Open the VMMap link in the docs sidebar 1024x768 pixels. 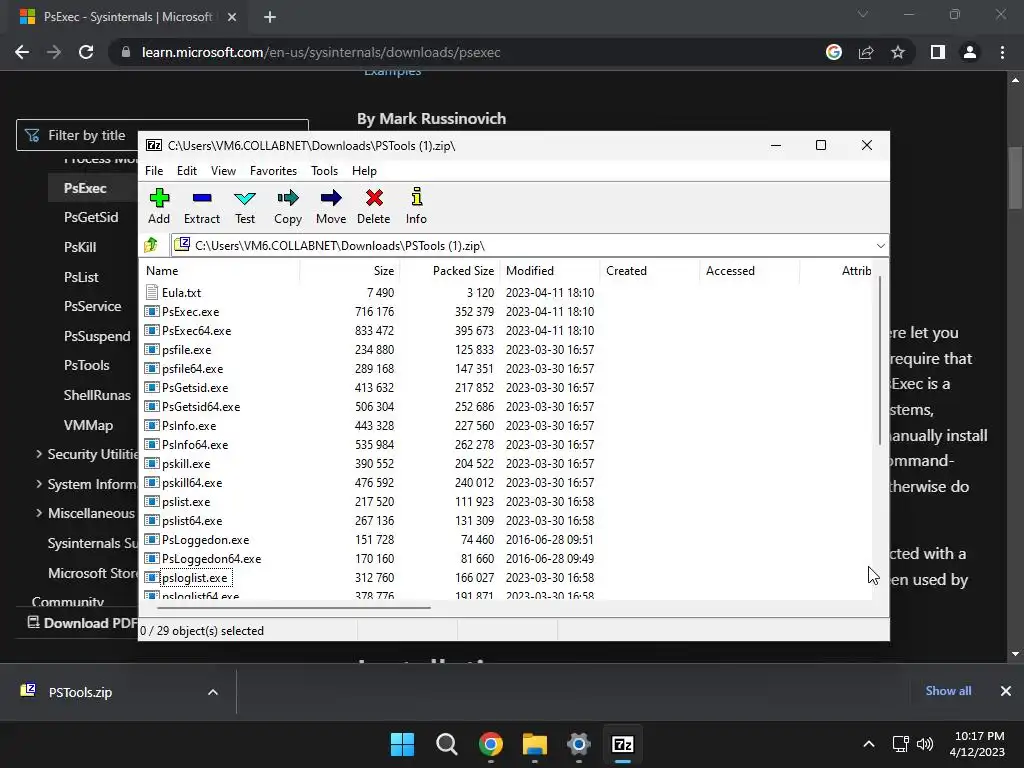(x=89, y=425)
